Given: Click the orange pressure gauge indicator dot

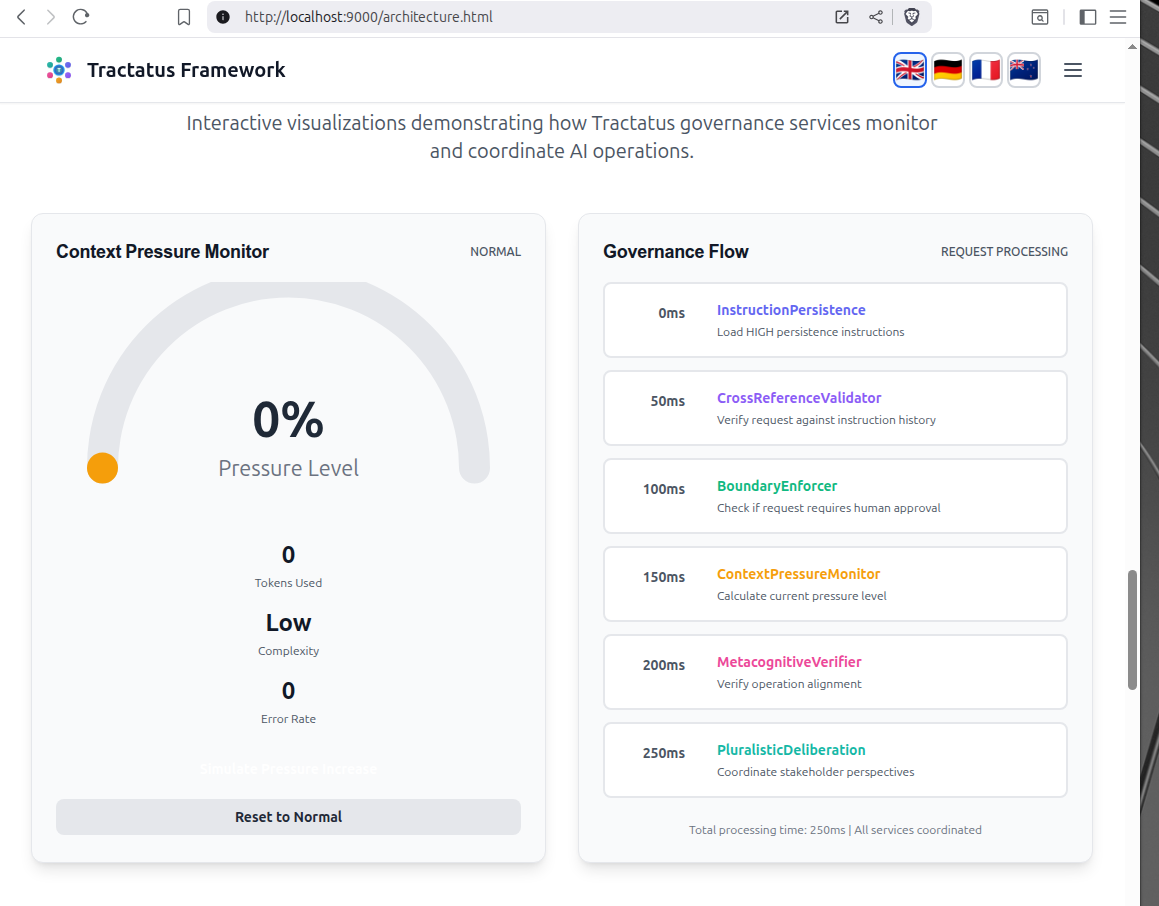Looking at the screenshot, I should [102, 468].
